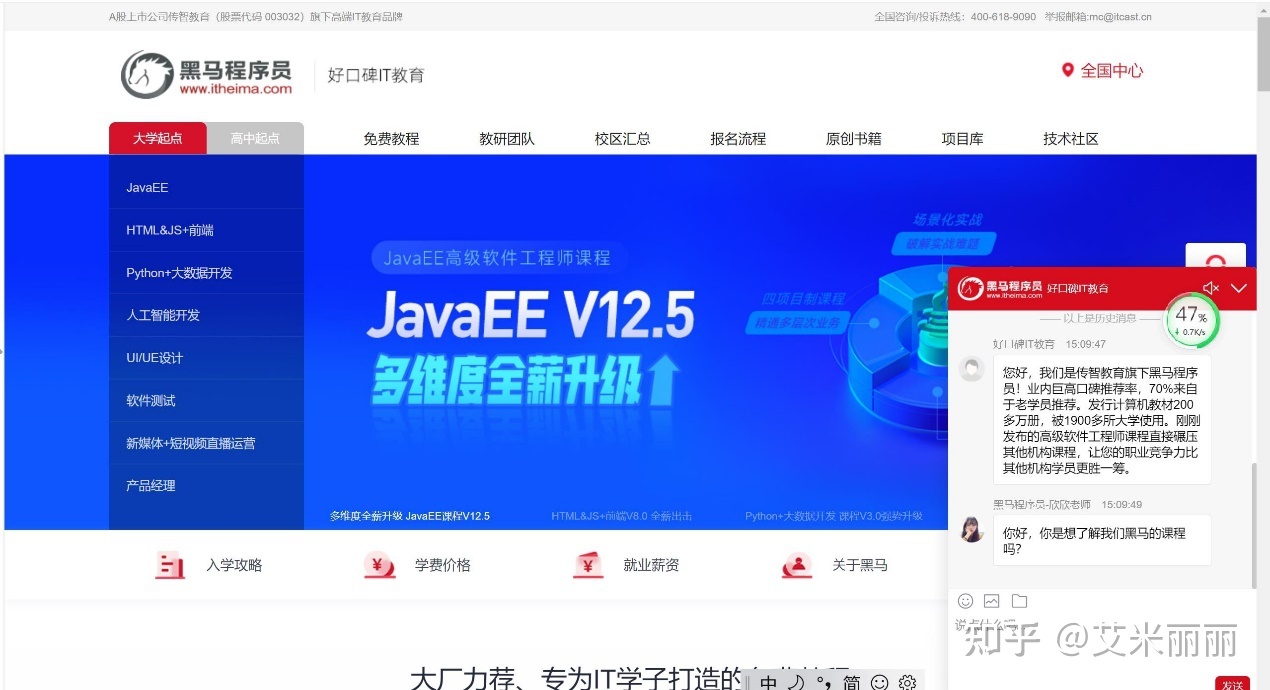Click the 全国中心 location pin icon
This screenshot has height=690, width=1270.
(1067, 70)
